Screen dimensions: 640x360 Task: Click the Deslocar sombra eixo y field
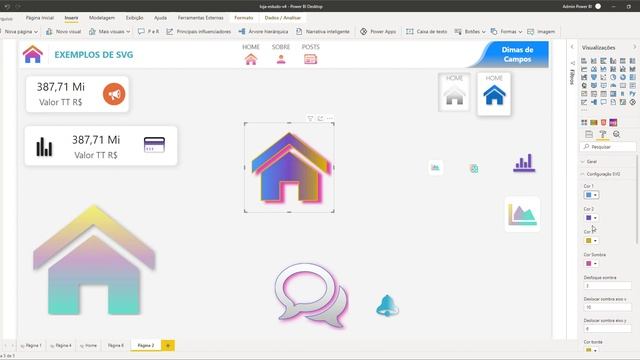point(607,329)
